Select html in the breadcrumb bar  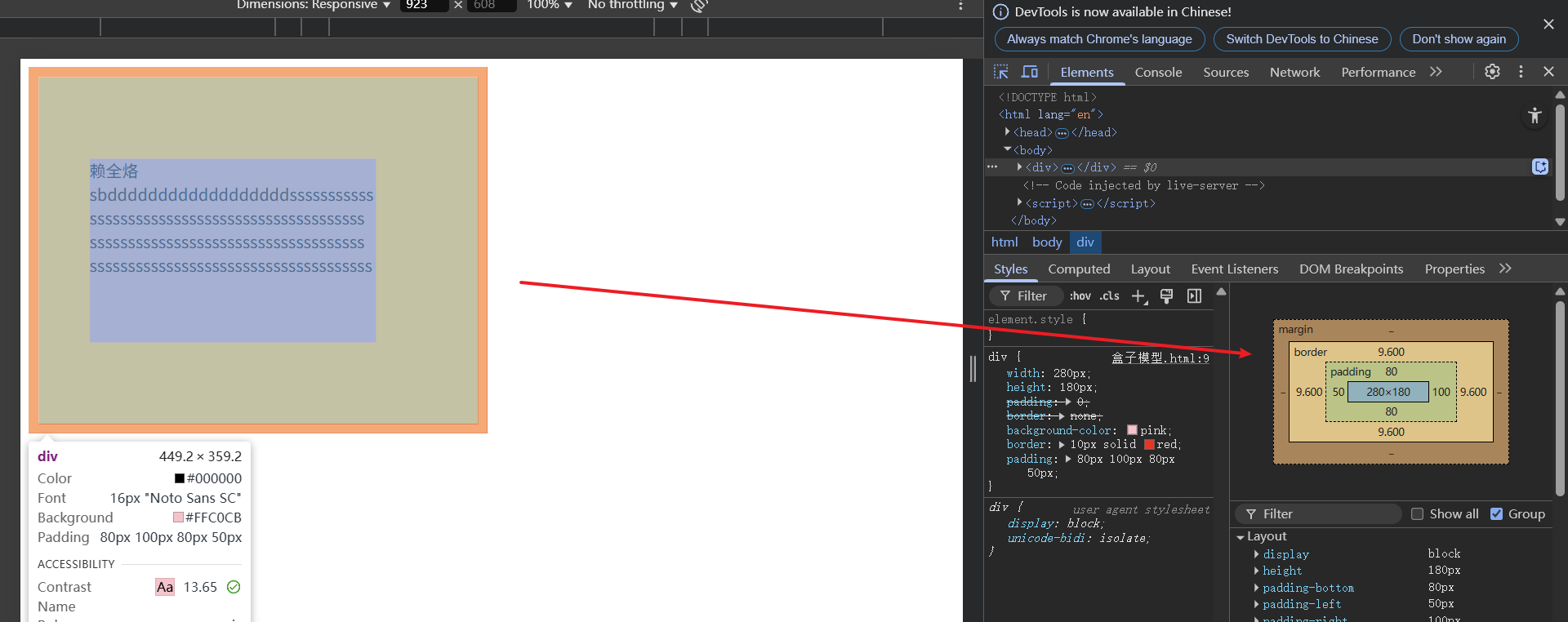click(x=1004, y=242)
